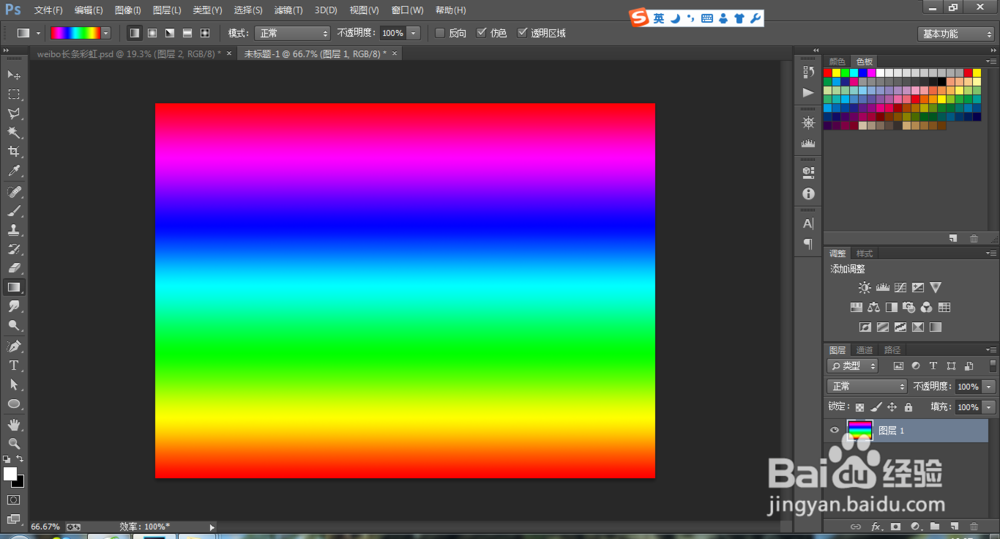Open 基本功能 workspace dropdown

[956, 34]
